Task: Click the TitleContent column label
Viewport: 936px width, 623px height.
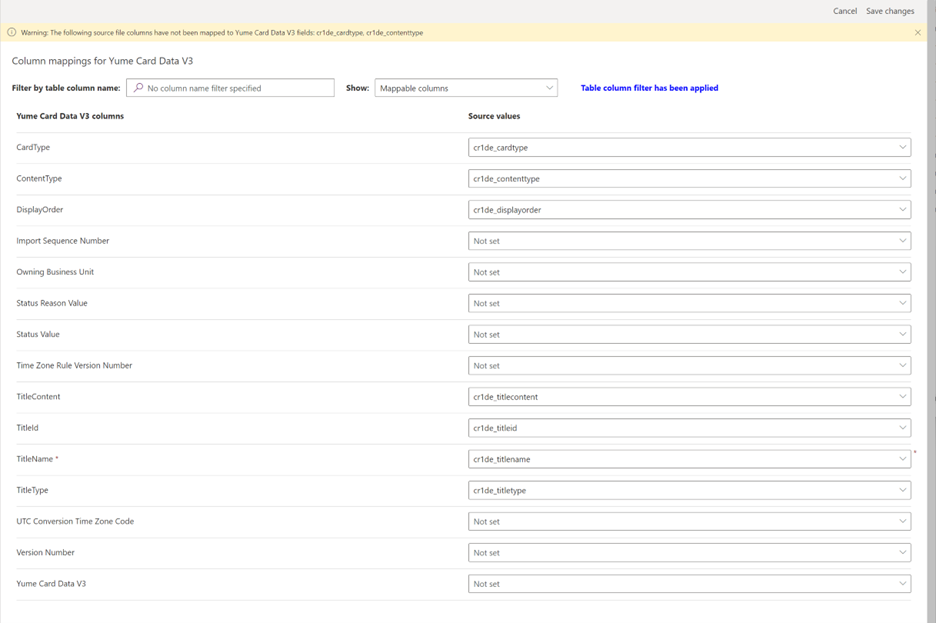Action: click(38, 396)
